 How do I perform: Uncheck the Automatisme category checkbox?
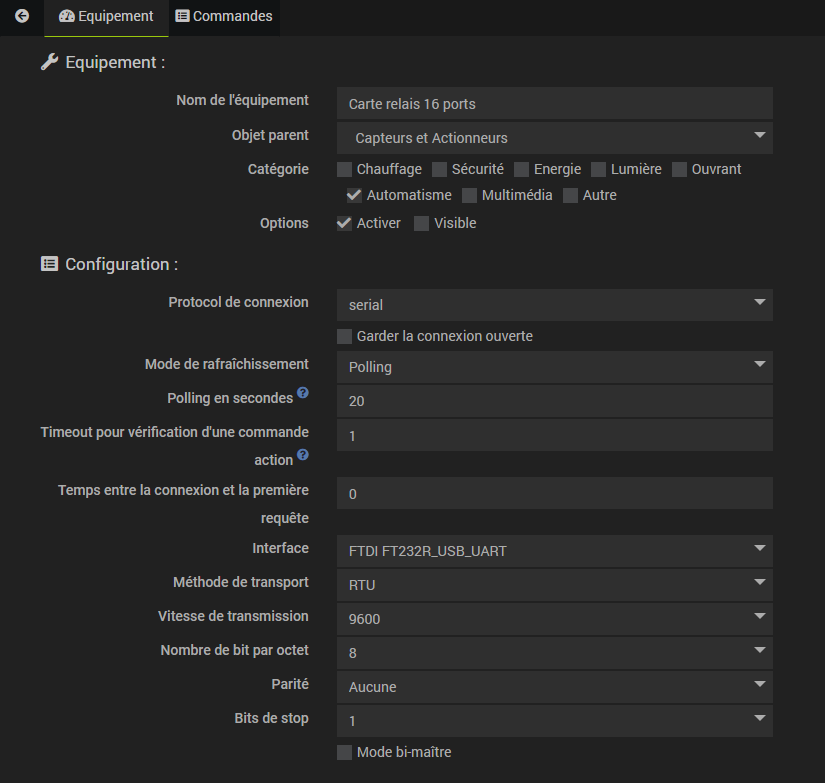pos(354,195)
